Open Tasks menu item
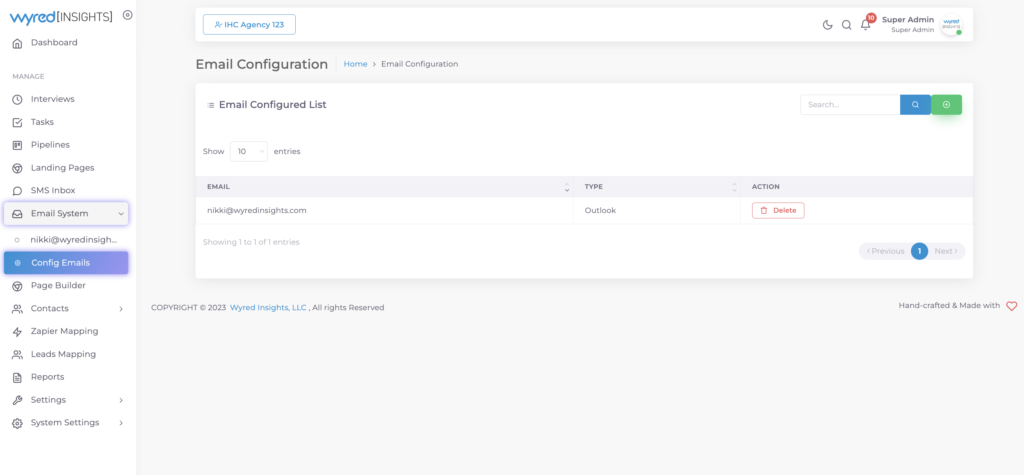This screenshot has width=1024, height=475. (x=42, y=122)
